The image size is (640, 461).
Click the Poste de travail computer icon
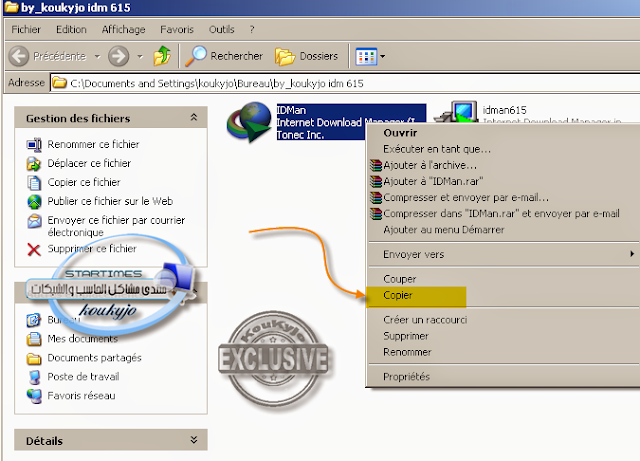[34, 377]
